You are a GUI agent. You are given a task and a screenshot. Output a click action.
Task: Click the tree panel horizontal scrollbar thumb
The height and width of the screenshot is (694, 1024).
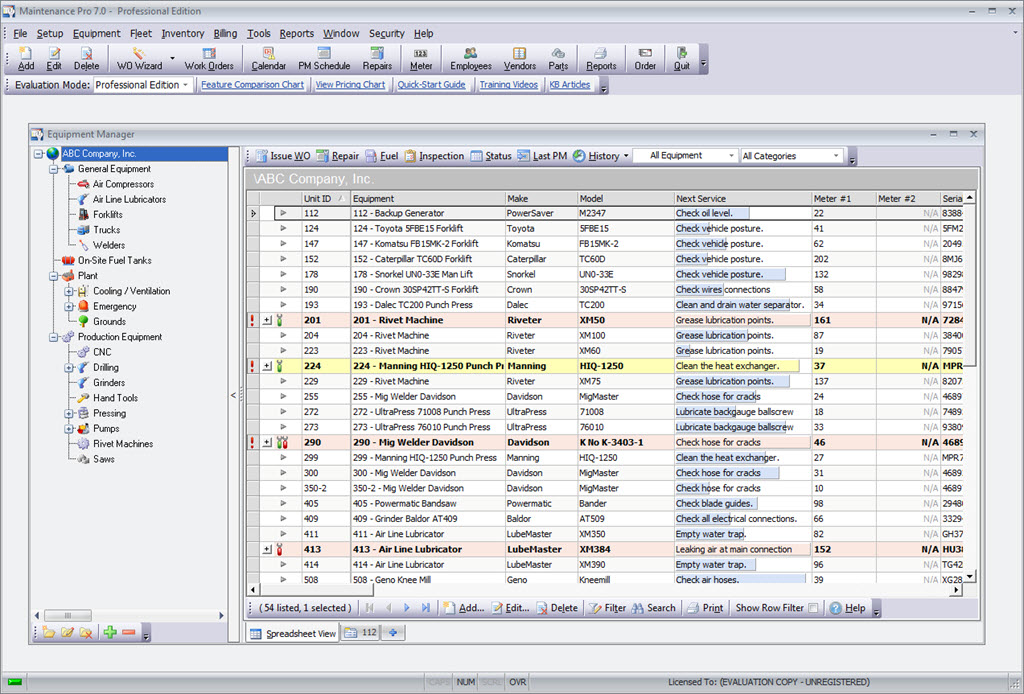tap(68, 615)
